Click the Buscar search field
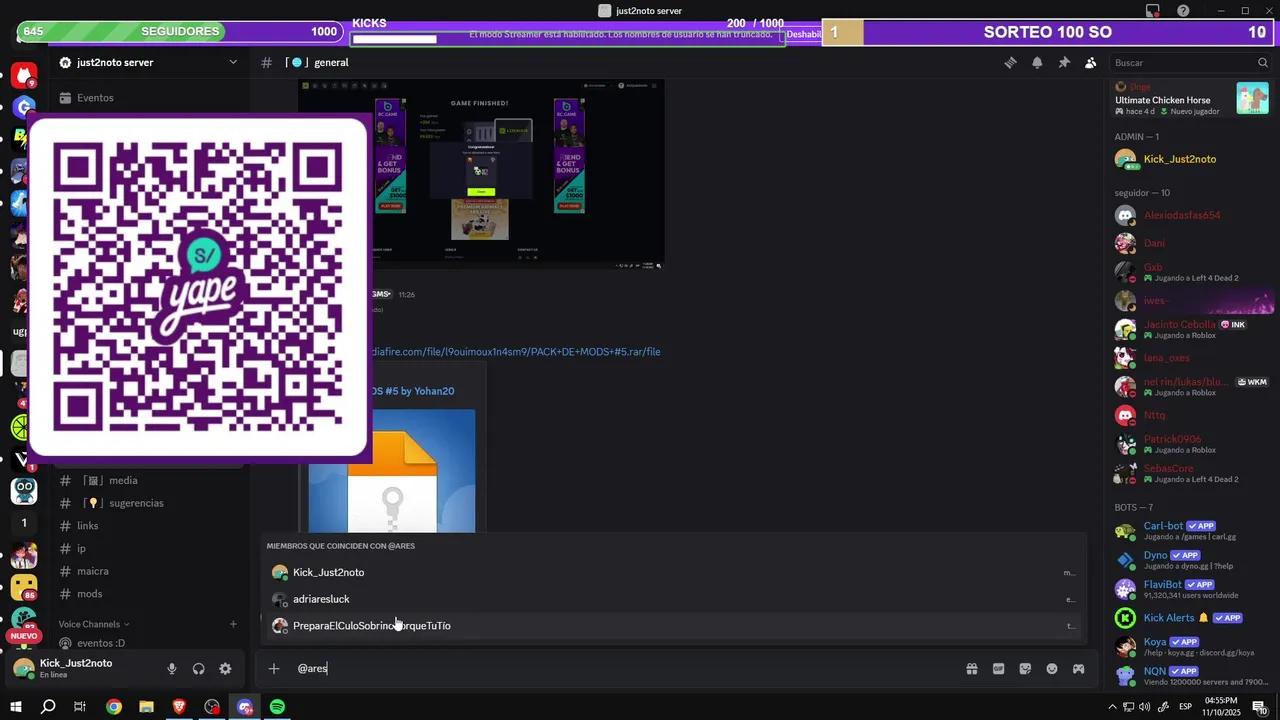The height and width of the screenshot is (720, 1280). coord(1191,62)
